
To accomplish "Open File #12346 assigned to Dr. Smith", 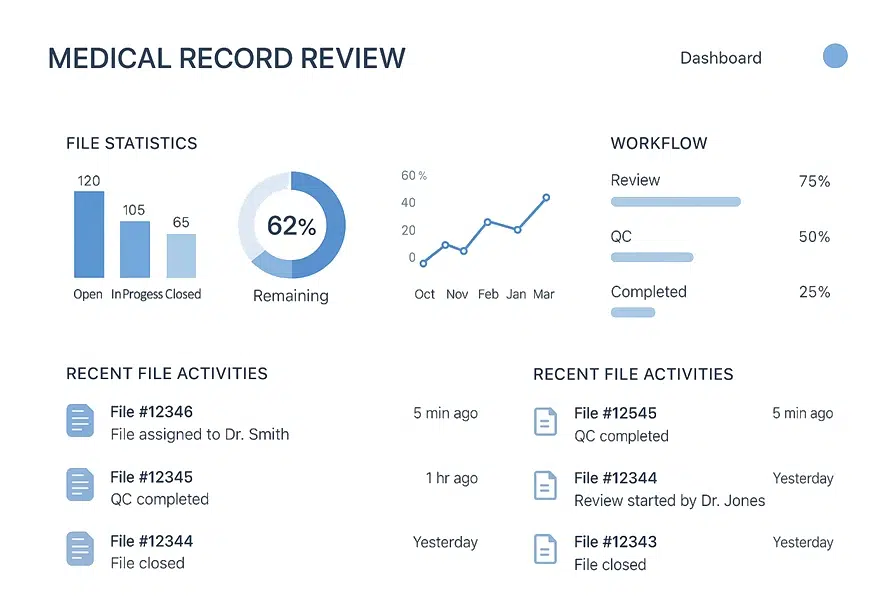I will tap(199, 423).
